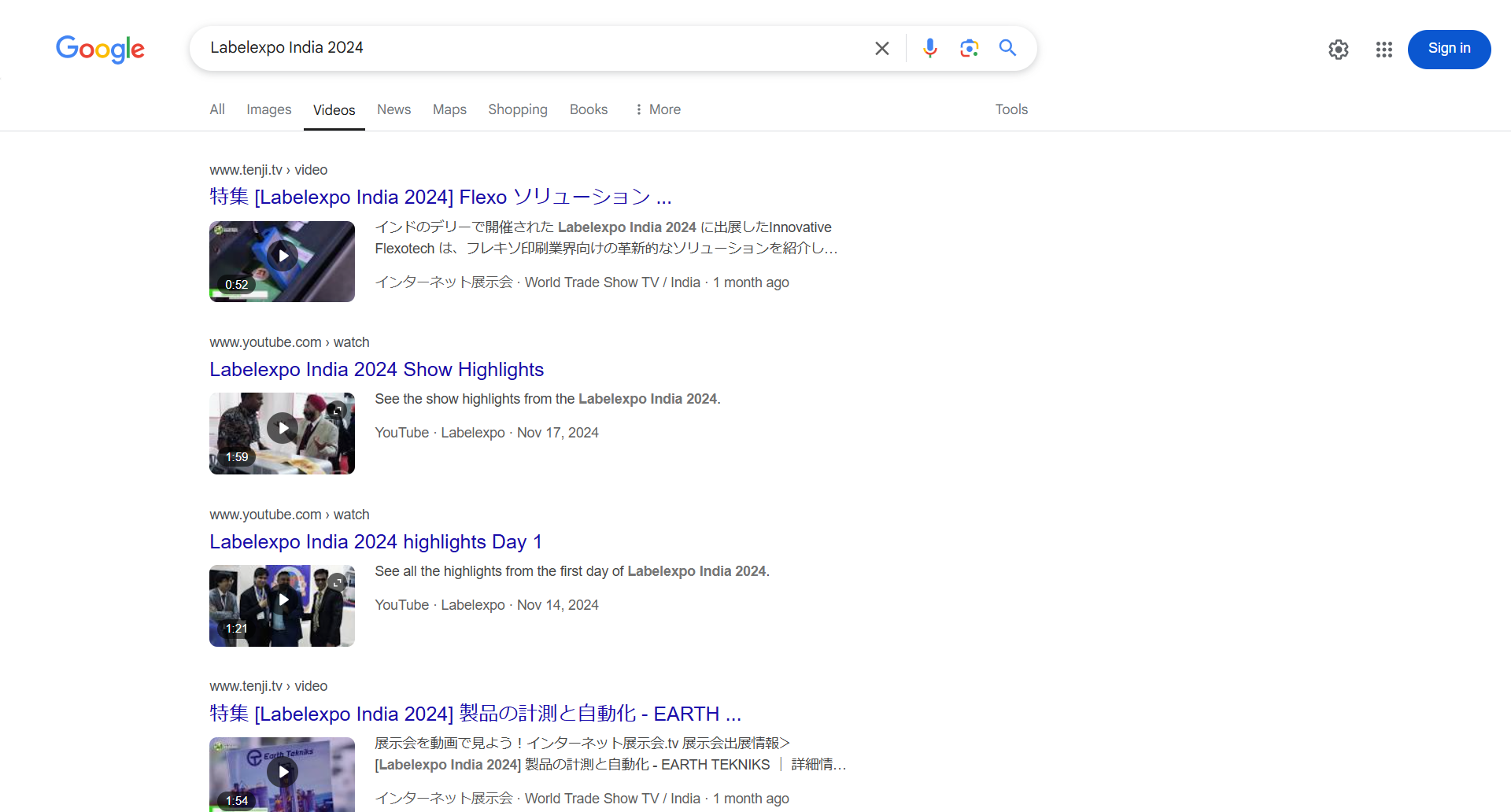Click into the Labelexpo India 2024 search field
Viewport: 1511px width, 812px height.
click(535, 48)
